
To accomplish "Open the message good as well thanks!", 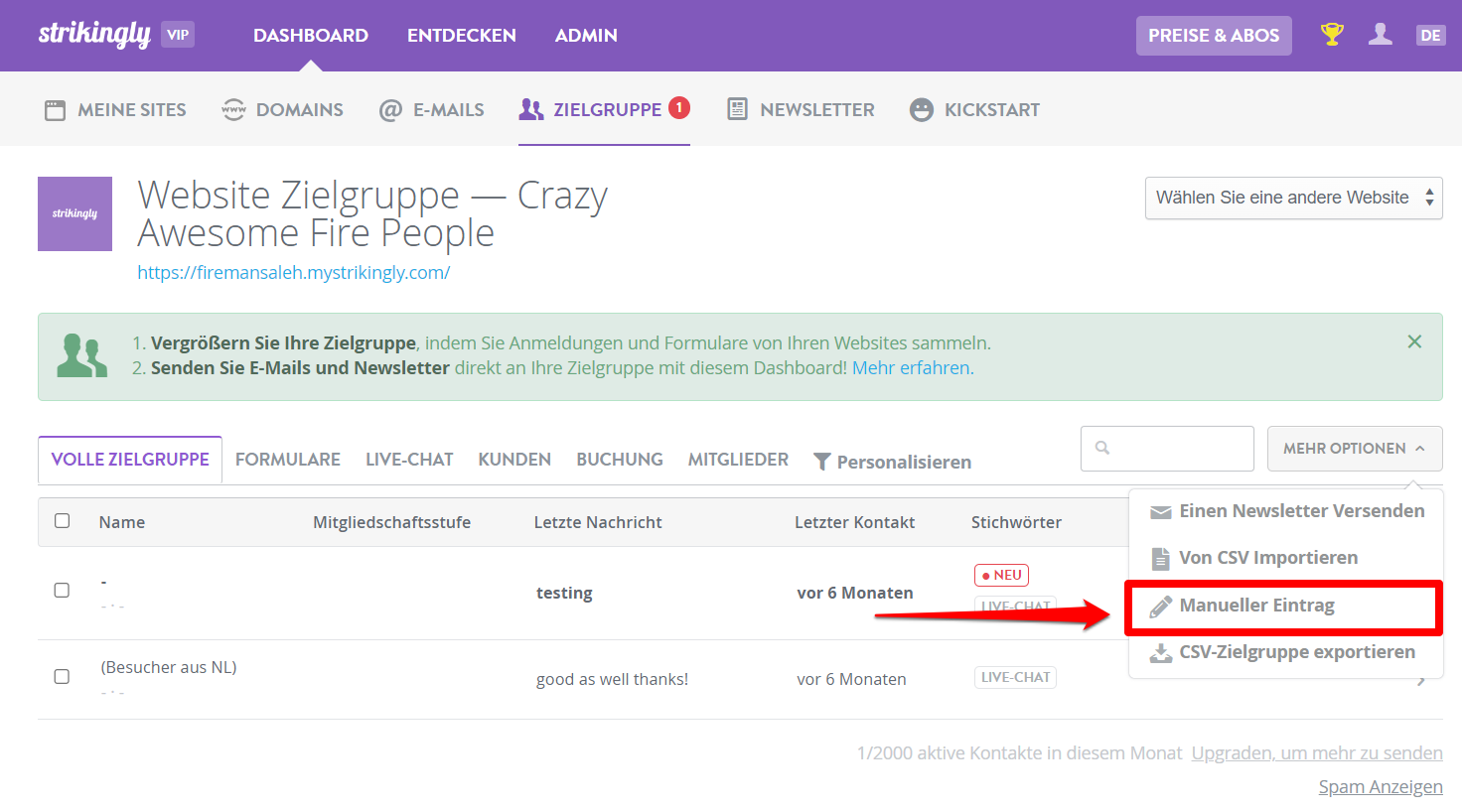I will point(612,679).
